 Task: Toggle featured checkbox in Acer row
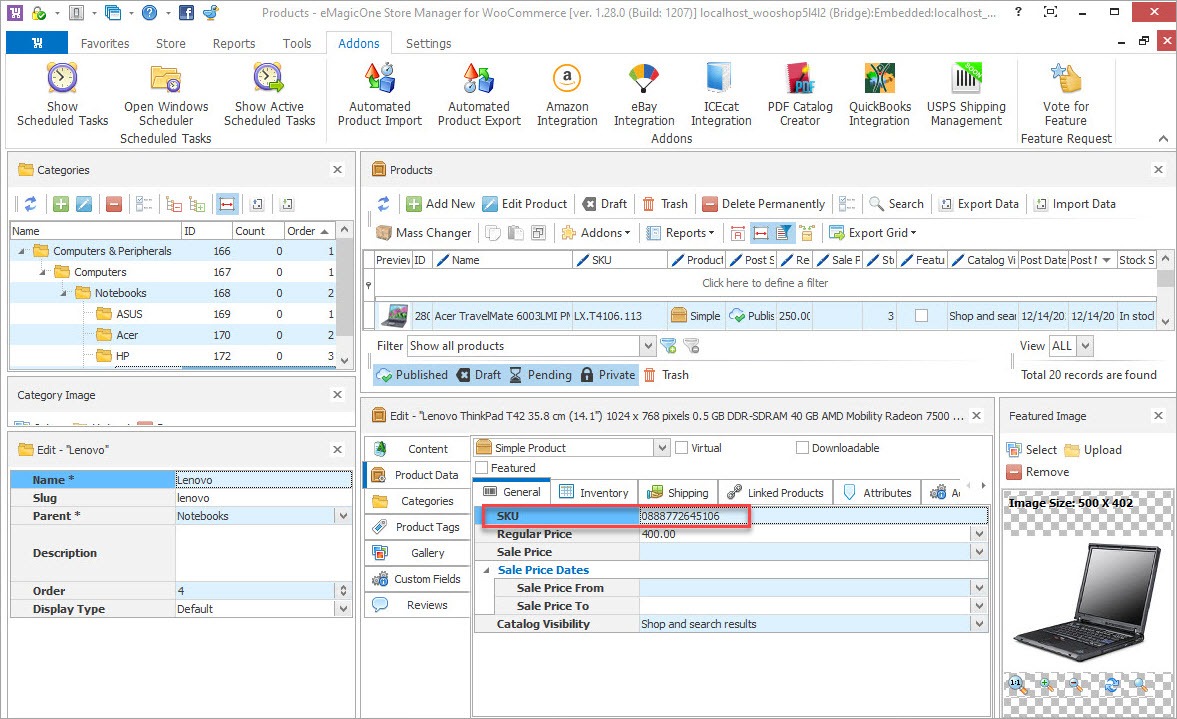pos(921,316)
